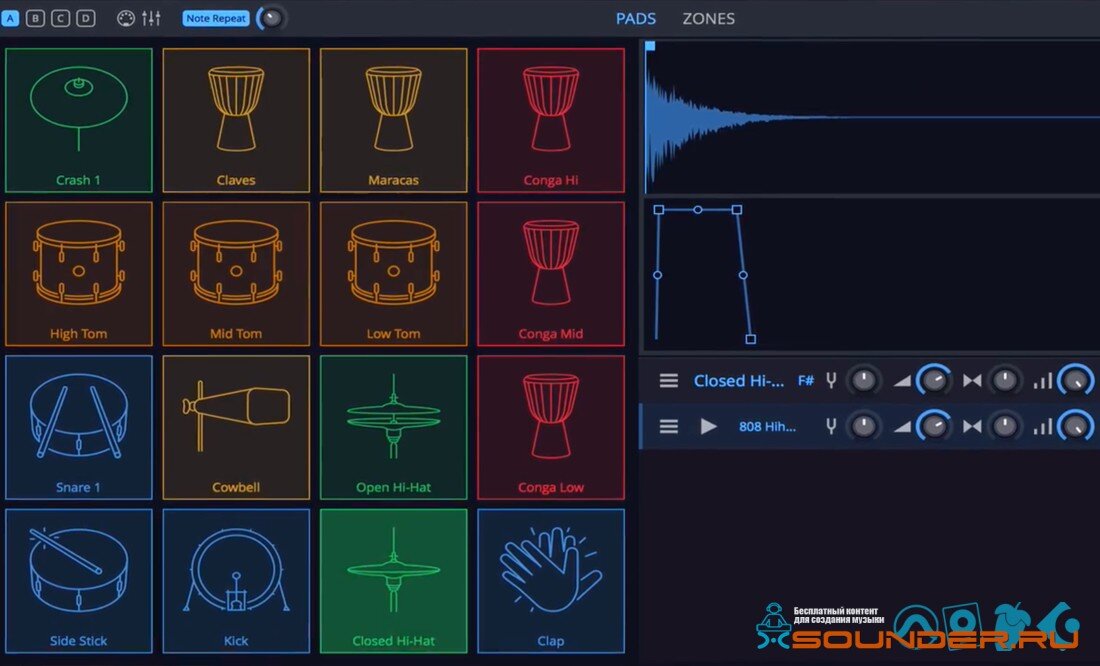
Task: Click volume knob in 808 Hih row
Action: 934,426
